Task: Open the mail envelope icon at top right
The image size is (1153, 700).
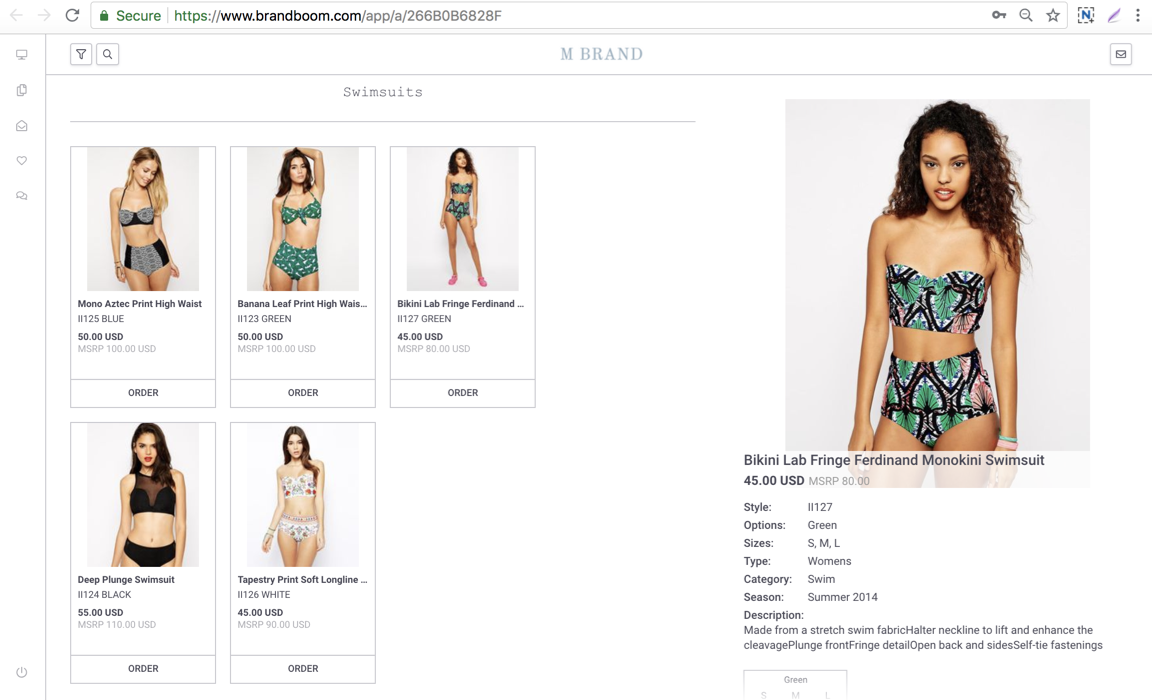Action: (x=1121, y=54)
